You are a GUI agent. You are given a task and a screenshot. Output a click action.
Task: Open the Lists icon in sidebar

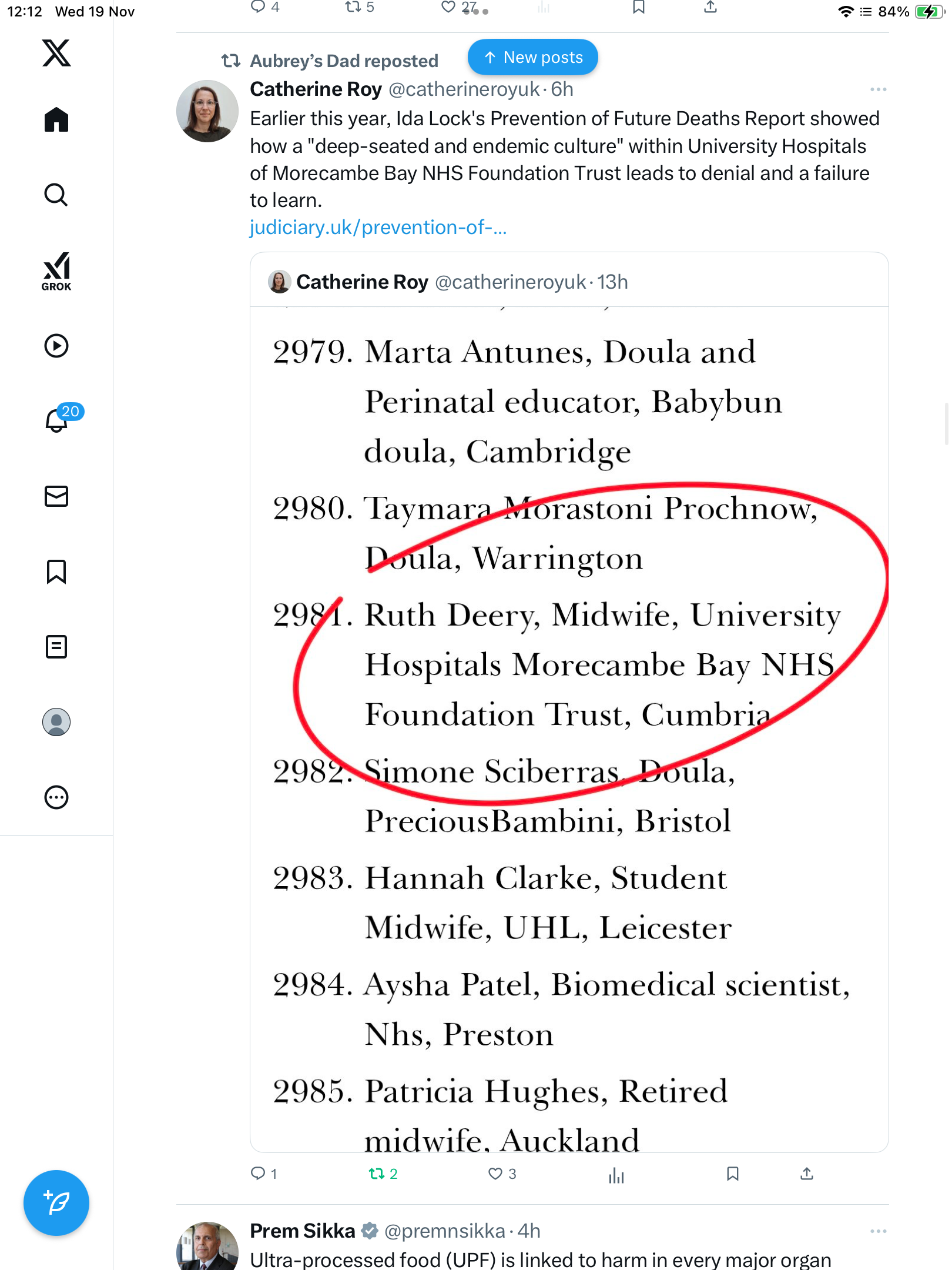click(x=56, y=647)
